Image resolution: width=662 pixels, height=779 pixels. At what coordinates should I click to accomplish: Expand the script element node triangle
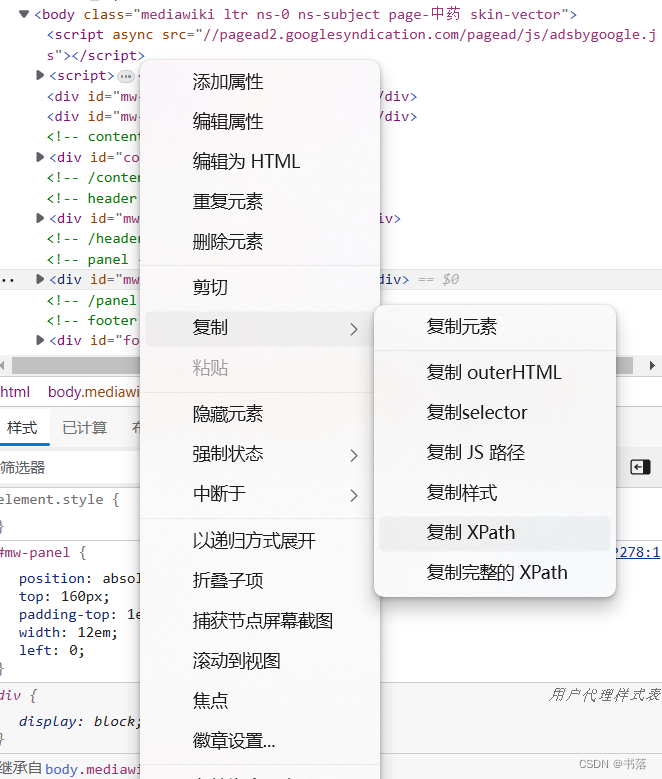click(x=40, y=76)
